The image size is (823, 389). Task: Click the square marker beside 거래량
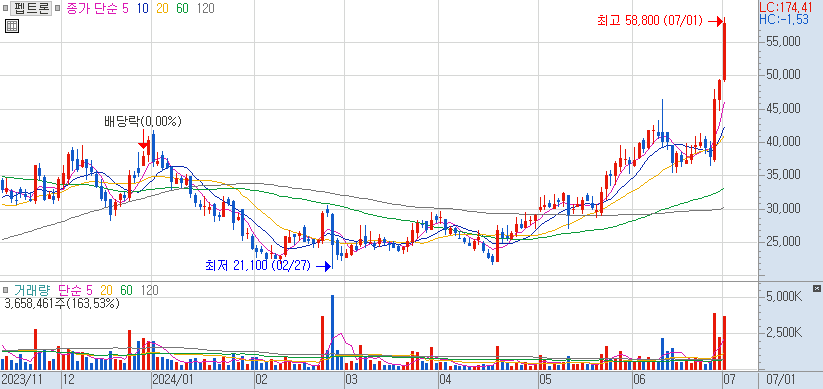[x=5, y=290]
